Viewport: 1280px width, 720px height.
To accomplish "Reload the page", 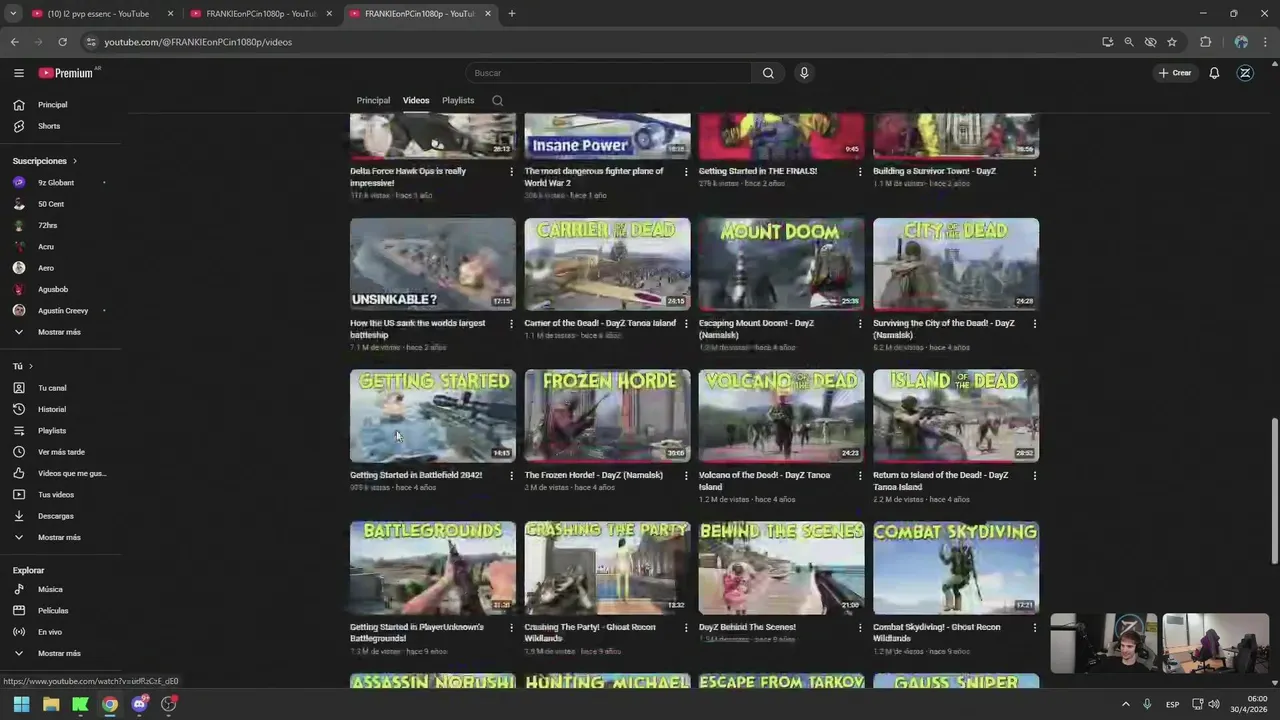I will [x=62, y=42].
